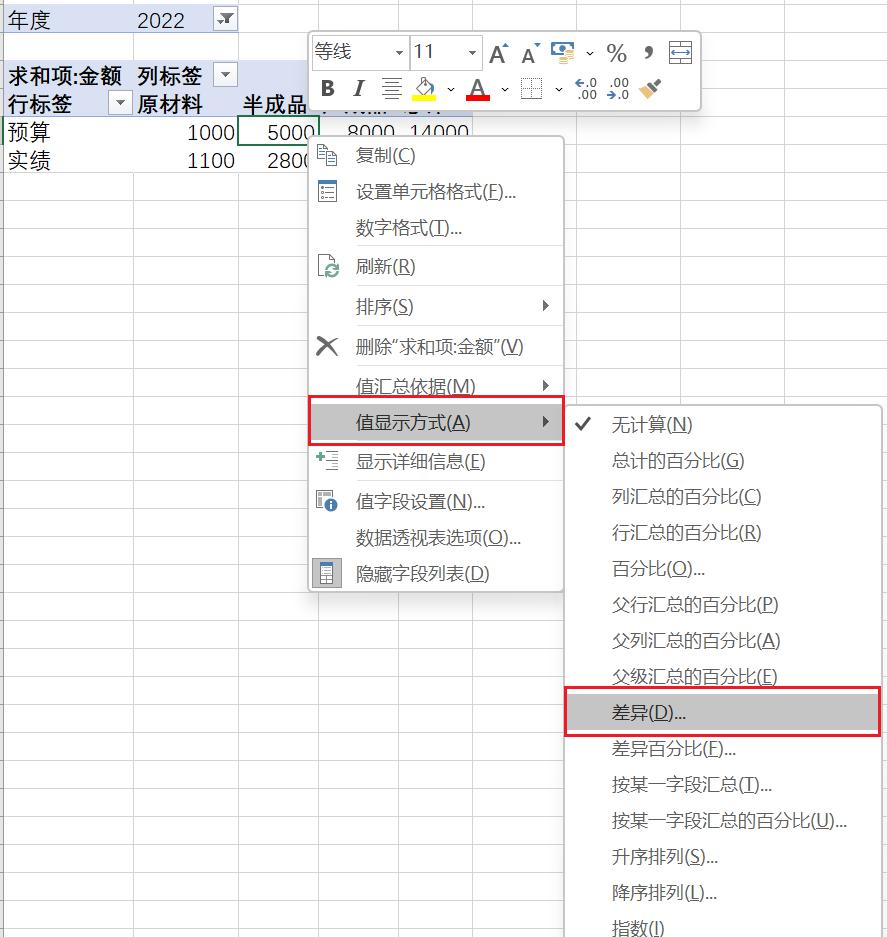Select the 年度 filter label cell
The image size is (887, 937).
[x=68, y=19]
